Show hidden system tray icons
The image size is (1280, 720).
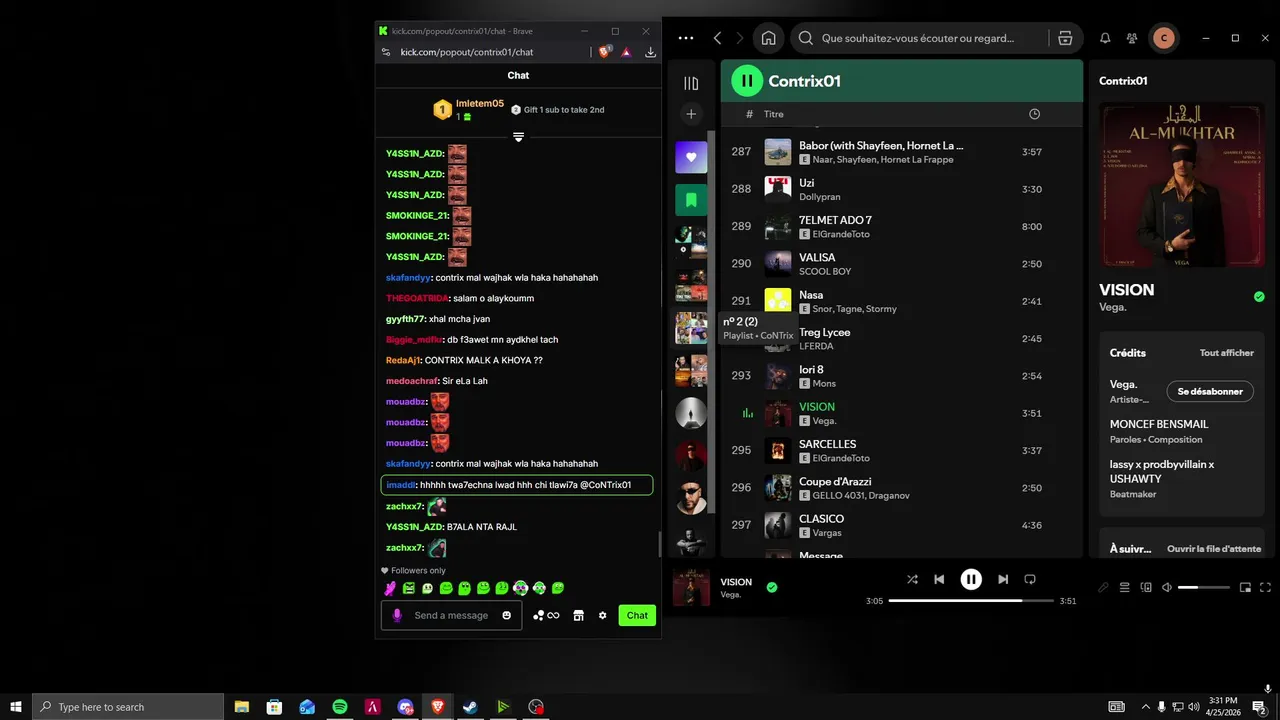tap(1145, 707)
